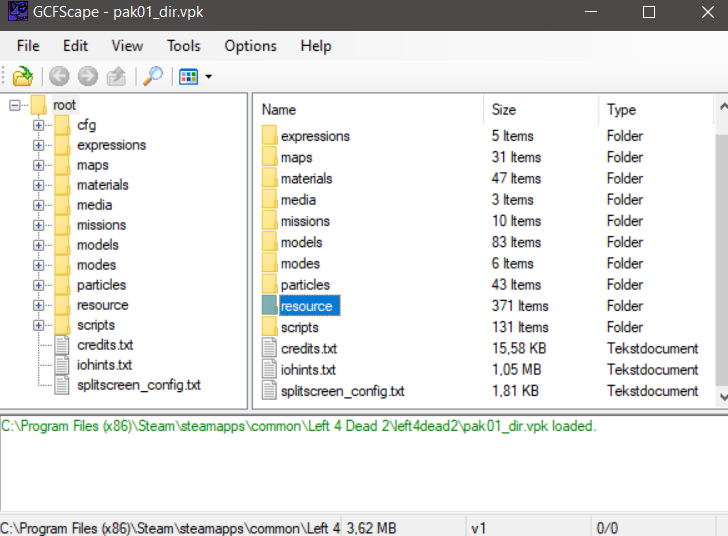Click the Forward navigation arrow icon
This screenshot has width=728, height=536.
tap(88, 76)
